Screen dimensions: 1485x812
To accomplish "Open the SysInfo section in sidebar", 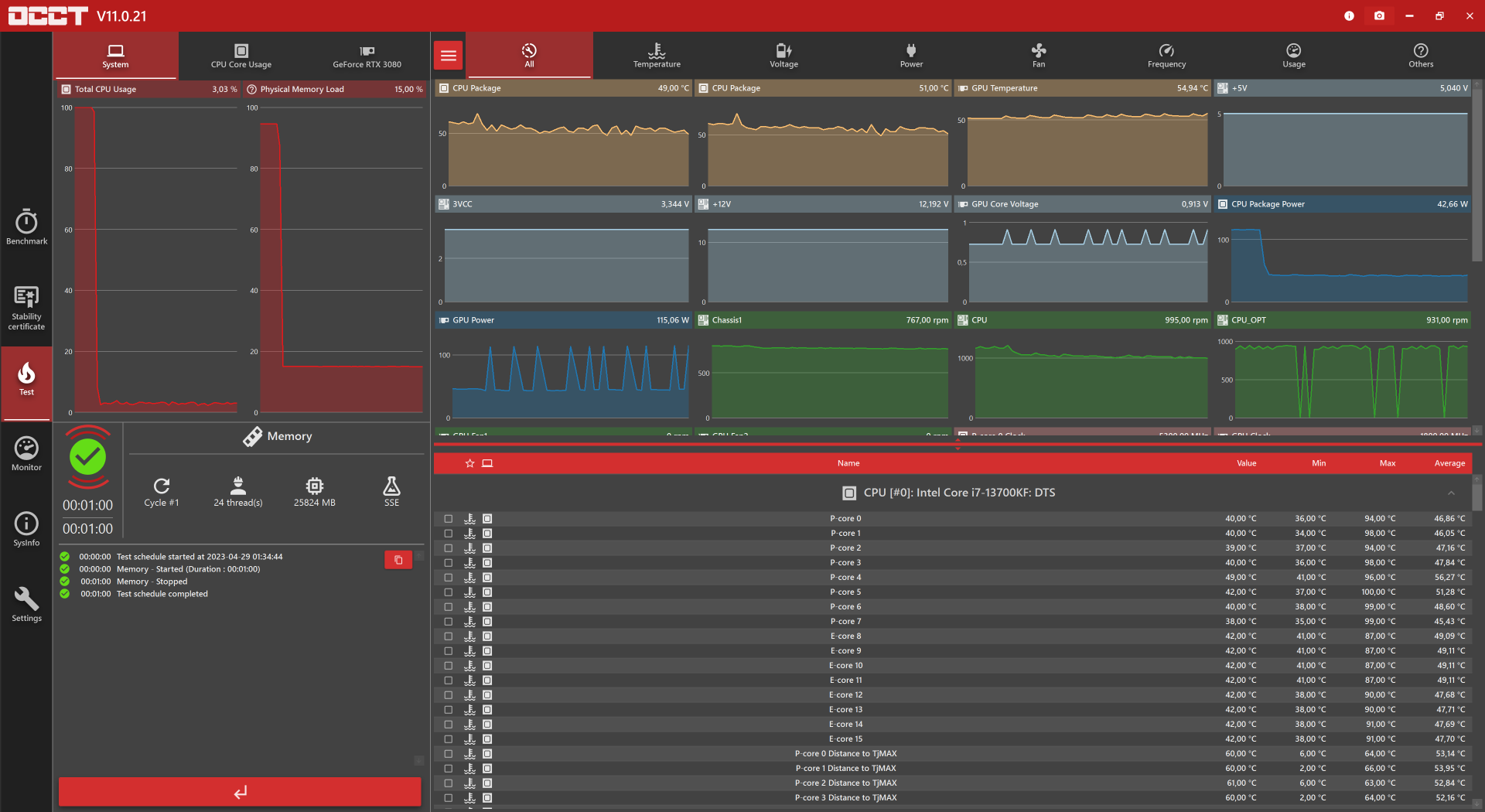I will (x=26, y=530).
